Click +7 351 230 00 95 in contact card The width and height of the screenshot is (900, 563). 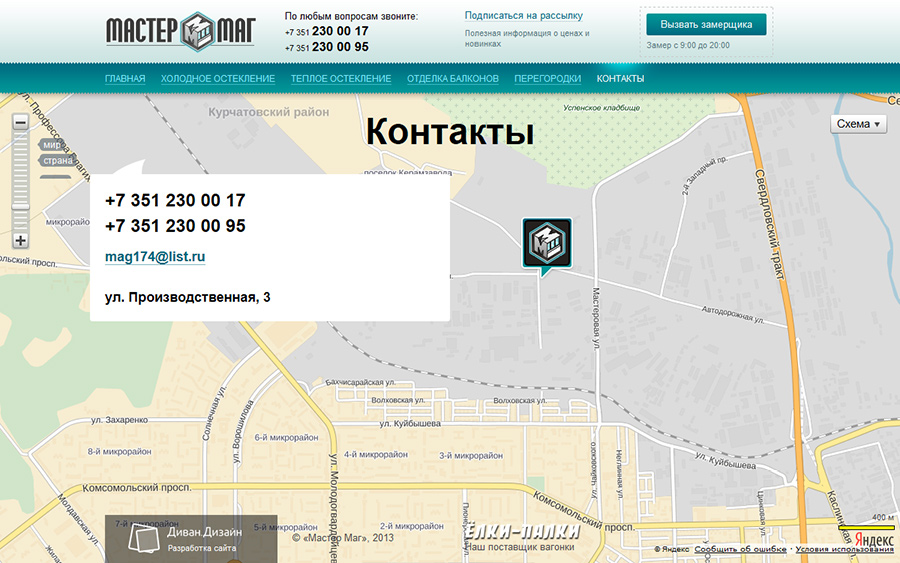175,226
